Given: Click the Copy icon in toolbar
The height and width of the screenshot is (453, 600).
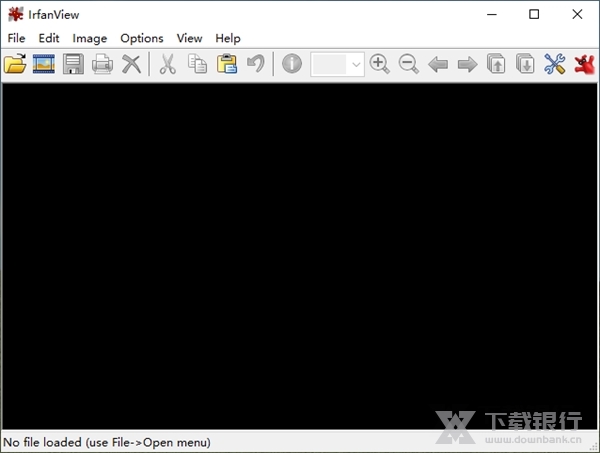Looking at the screenshot, I should tap(197, 65).
